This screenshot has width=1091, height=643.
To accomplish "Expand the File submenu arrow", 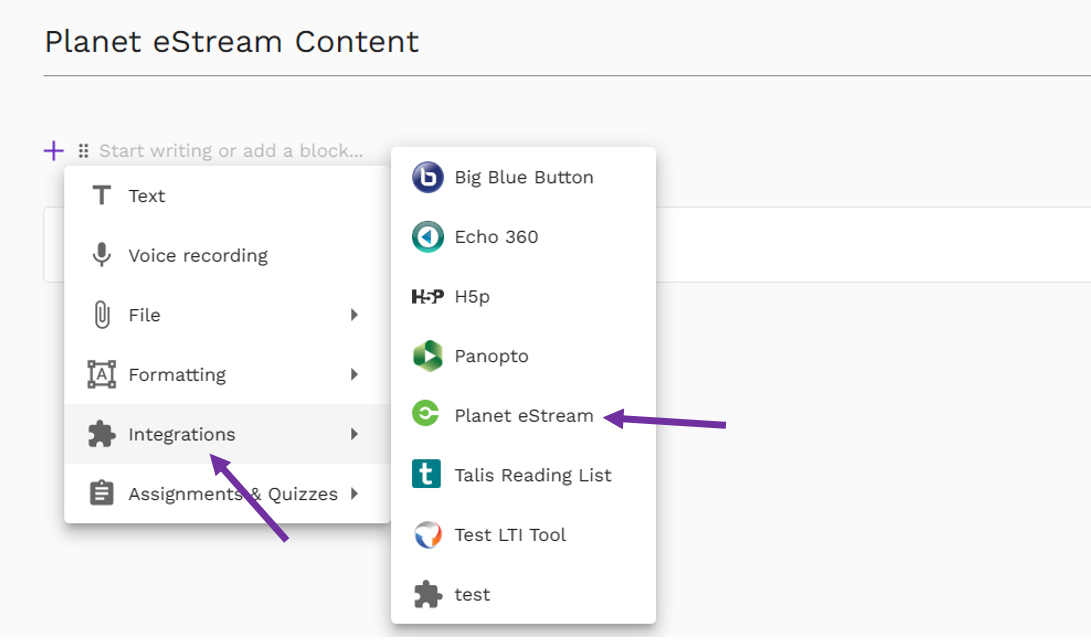I will pos(354,315).
